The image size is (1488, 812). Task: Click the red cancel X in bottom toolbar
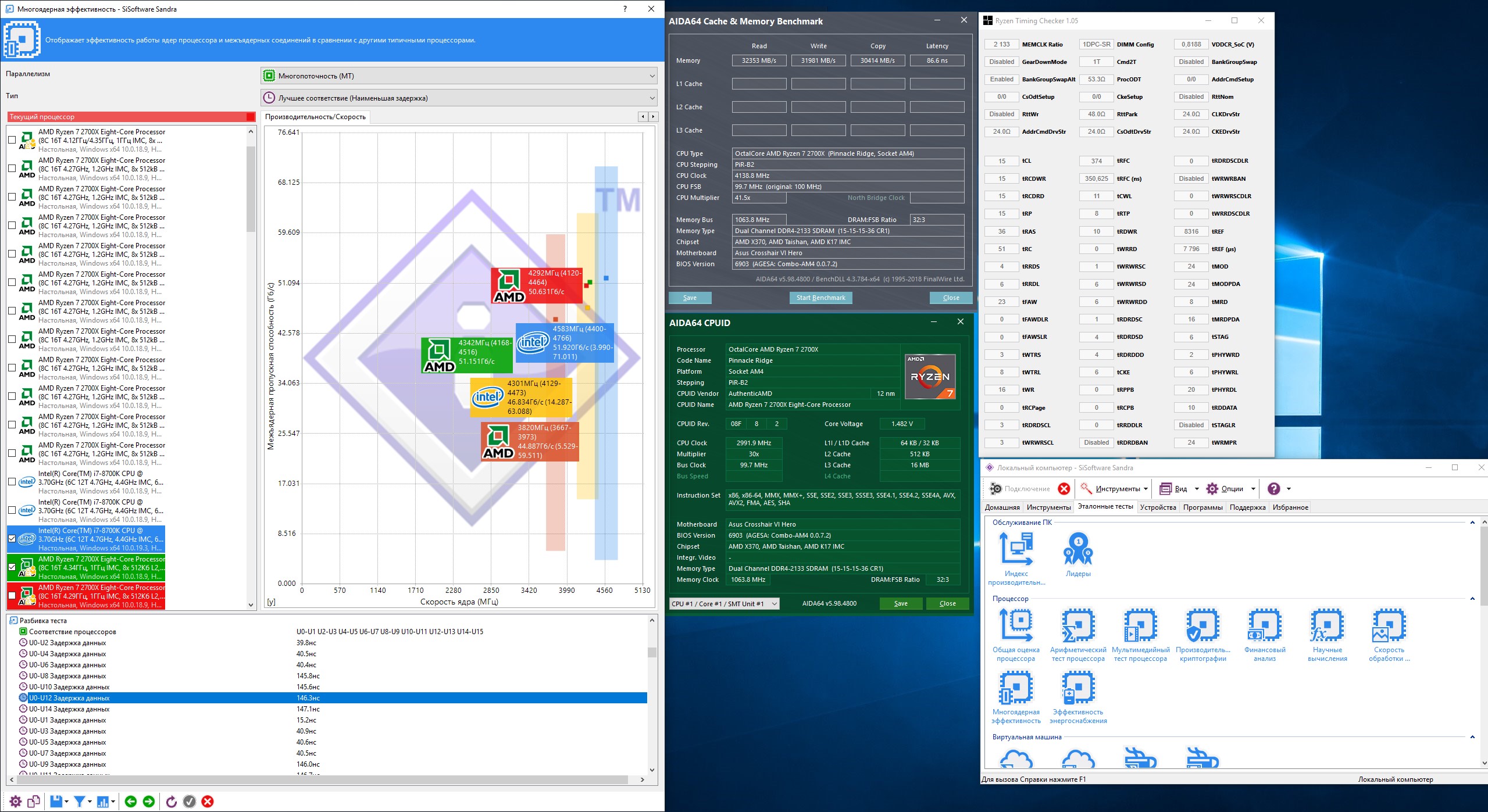point(208,802)
